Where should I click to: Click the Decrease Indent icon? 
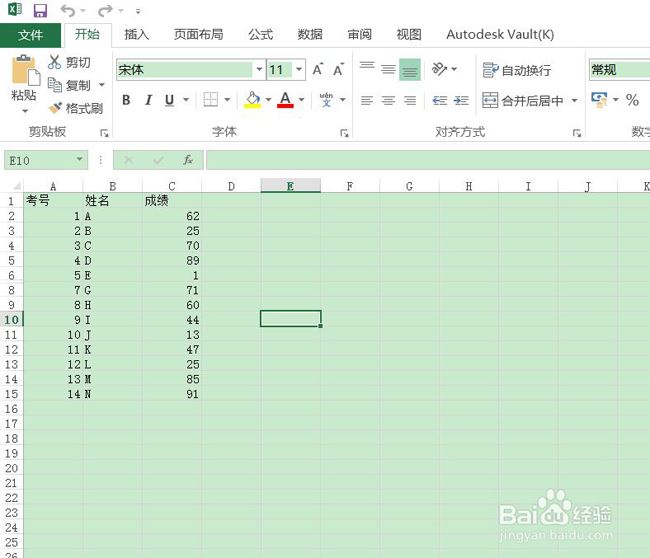(440, 101)
